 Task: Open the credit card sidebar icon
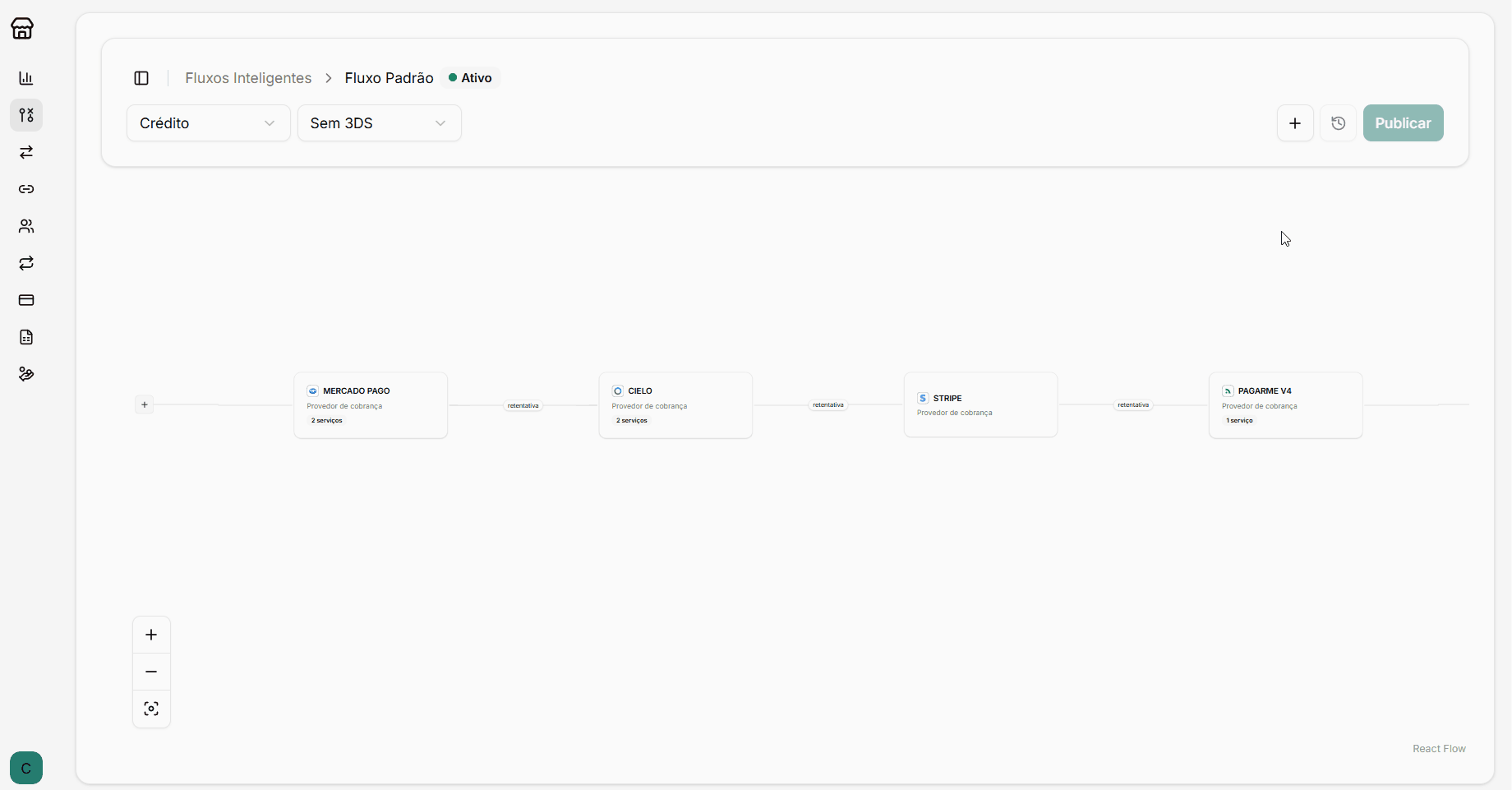pos(26,300)
